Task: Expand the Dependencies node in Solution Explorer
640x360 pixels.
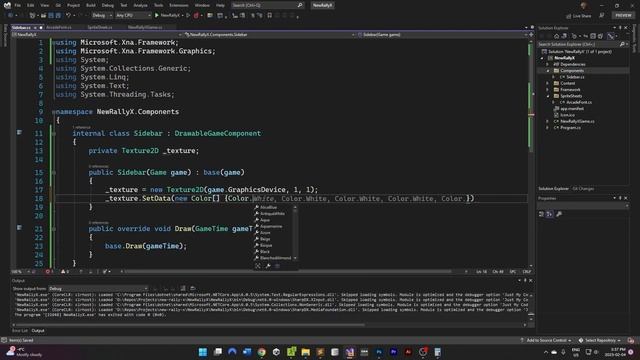Action: [x=548, y=64]
